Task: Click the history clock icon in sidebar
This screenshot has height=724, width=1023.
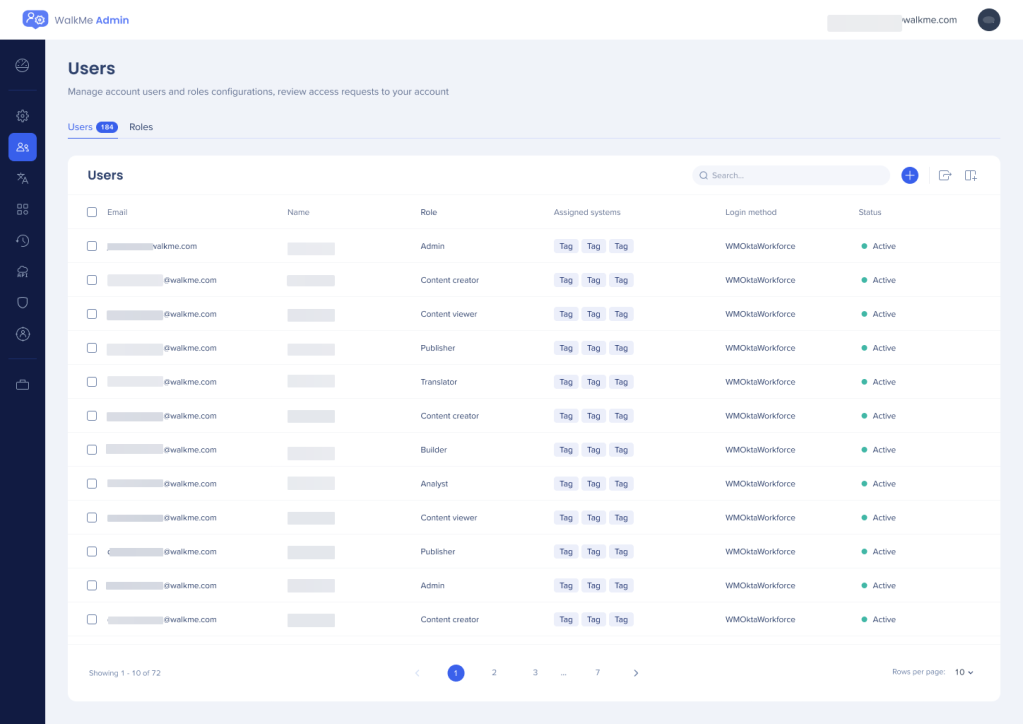Action: [22, 240]
